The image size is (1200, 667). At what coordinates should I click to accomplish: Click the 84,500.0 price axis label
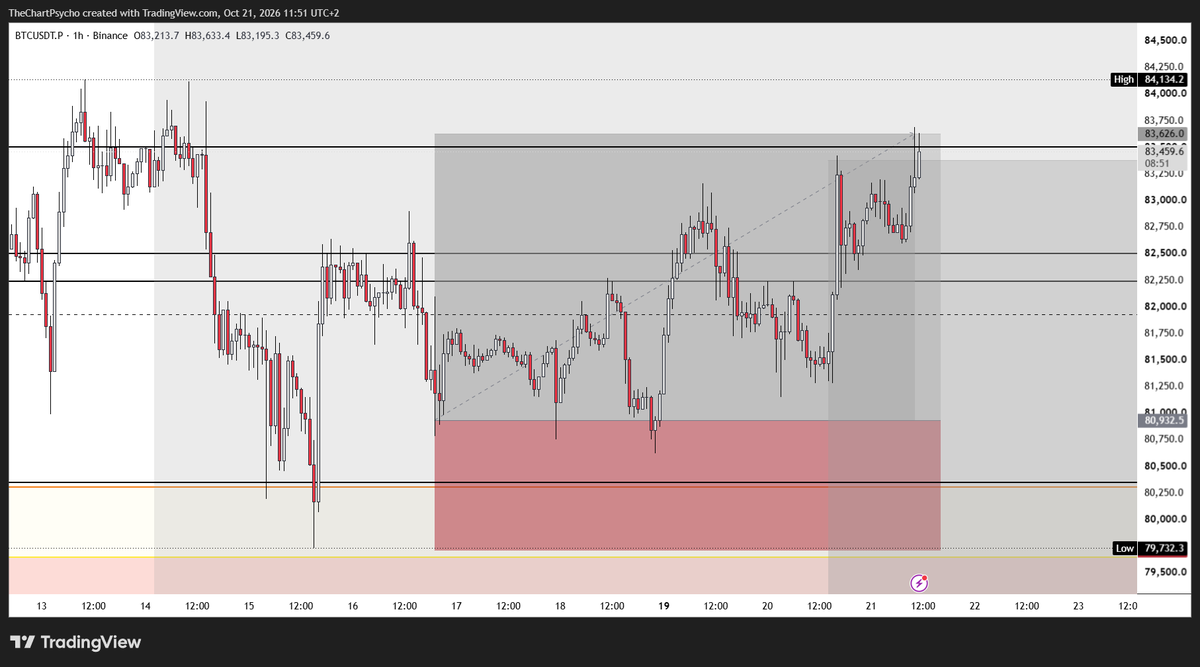[1165, 40]
